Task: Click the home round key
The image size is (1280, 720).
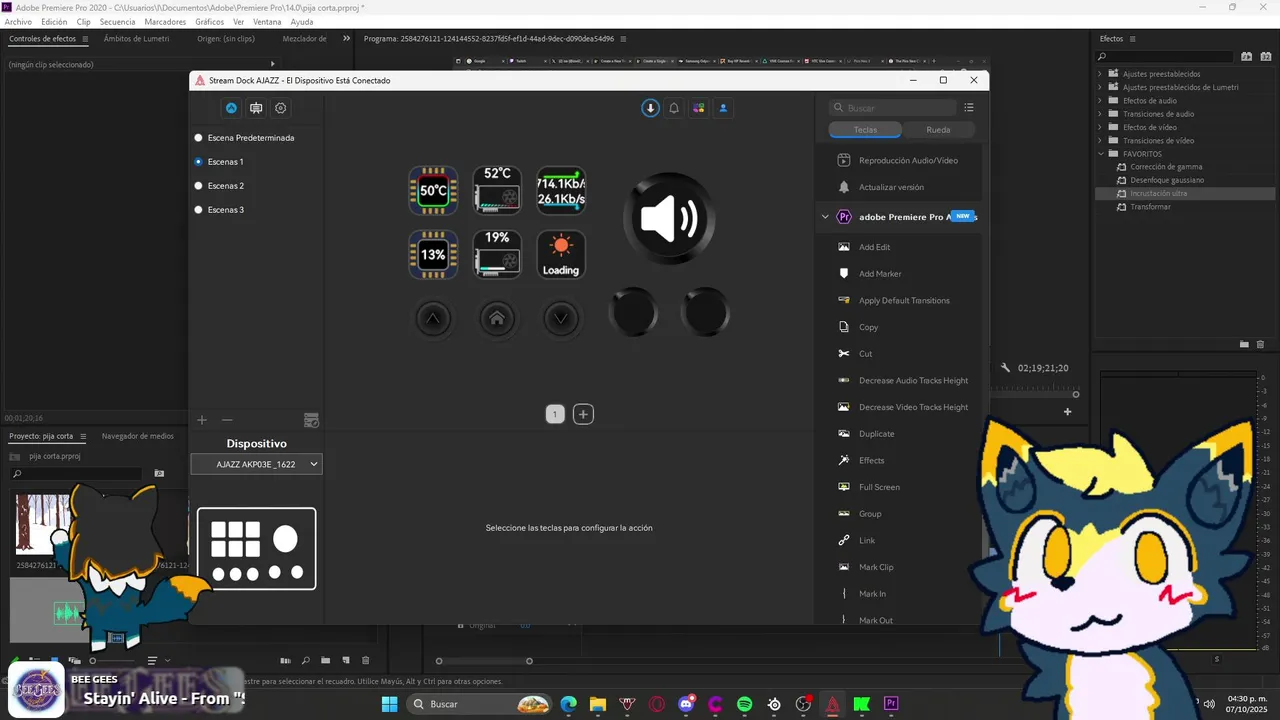Action: coord(497,318)
